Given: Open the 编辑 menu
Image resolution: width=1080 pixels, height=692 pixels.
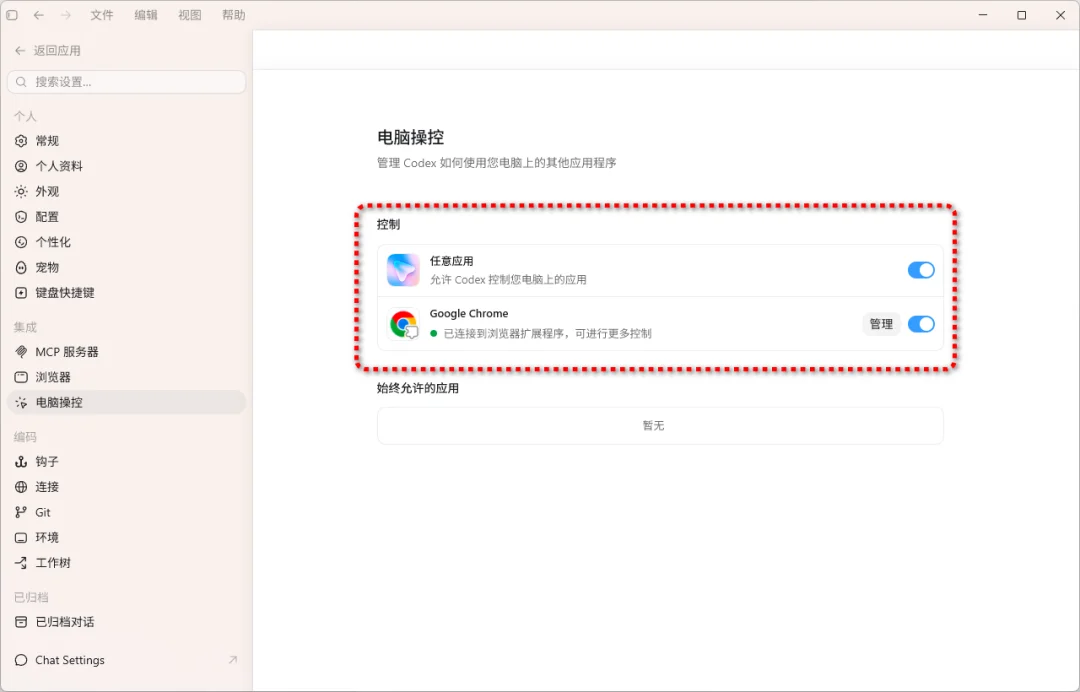Looking at the screenshot, I should [146, 14].
